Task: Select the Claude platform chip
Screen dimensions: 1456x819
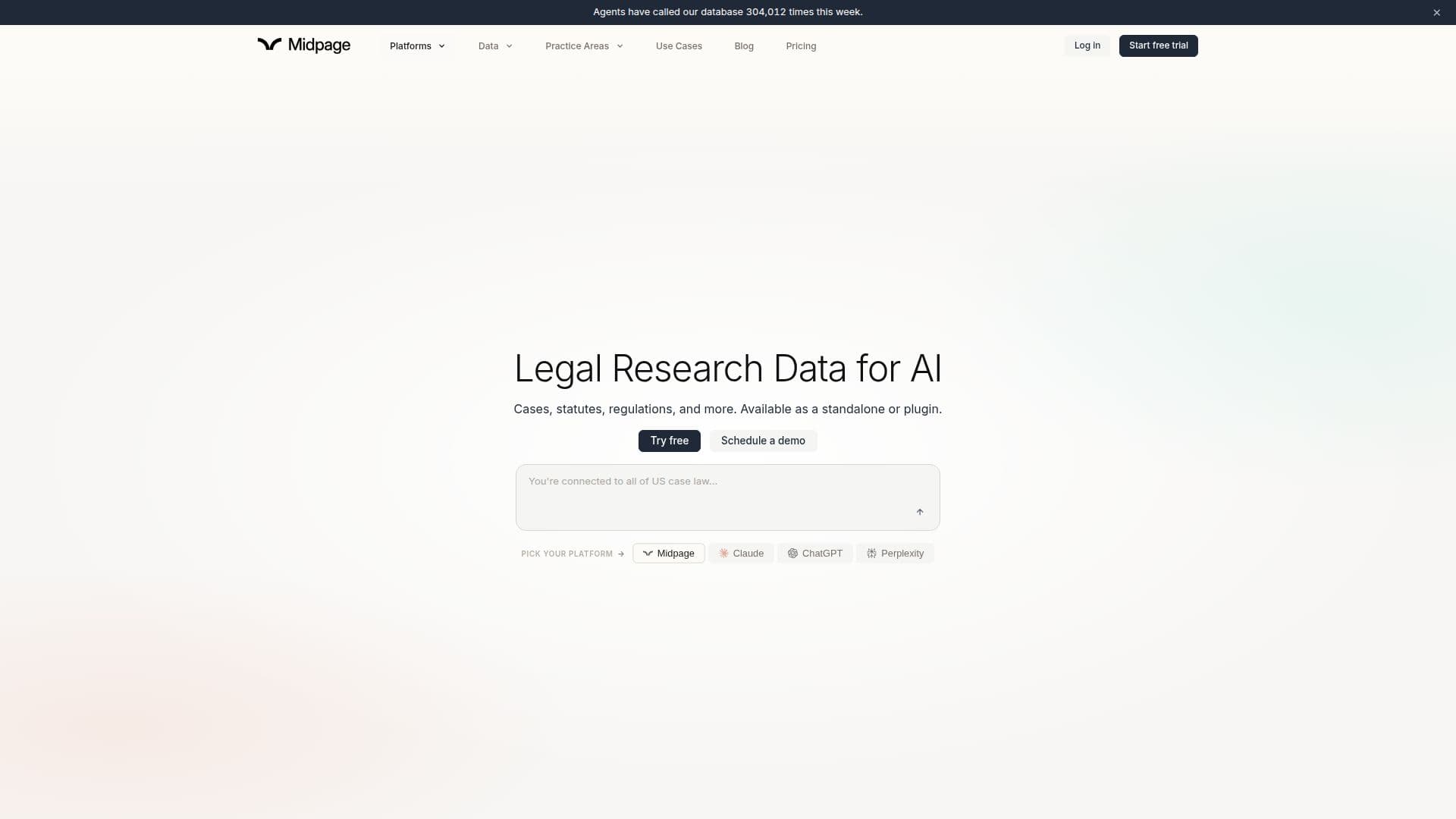Action: click(x=741, y=554)
